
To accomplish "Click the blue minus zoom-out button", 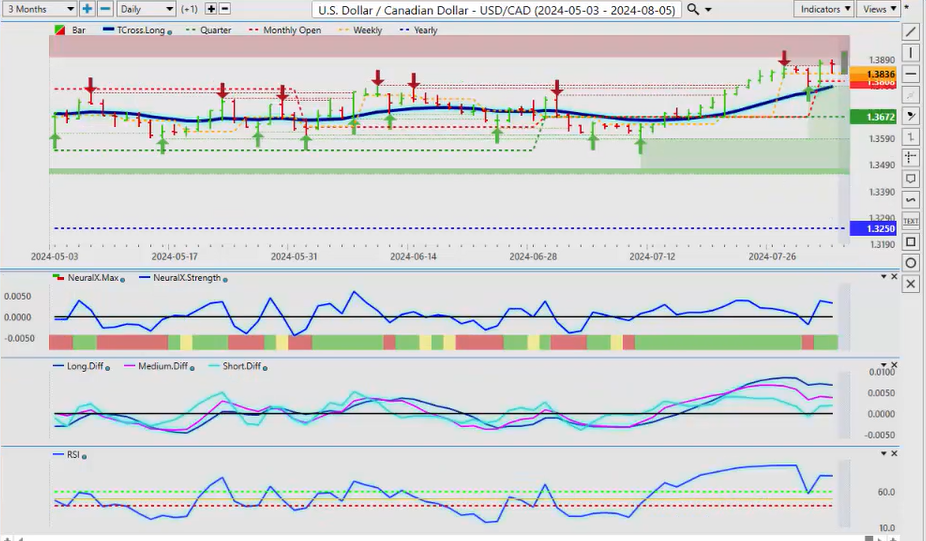I will pos(105,9).
